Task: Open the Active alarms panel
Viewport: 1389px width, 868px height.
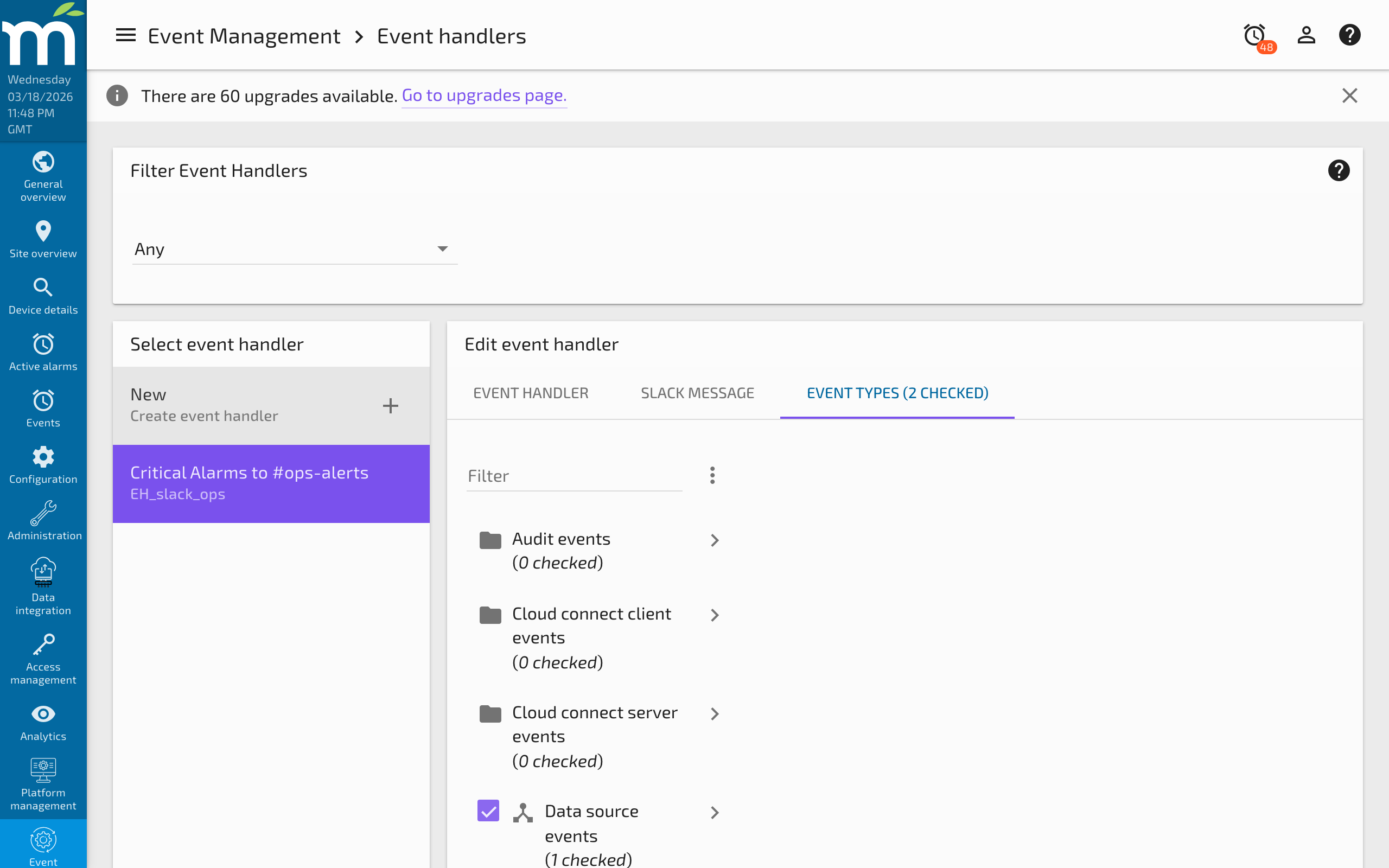Action: tap(43, 352)
